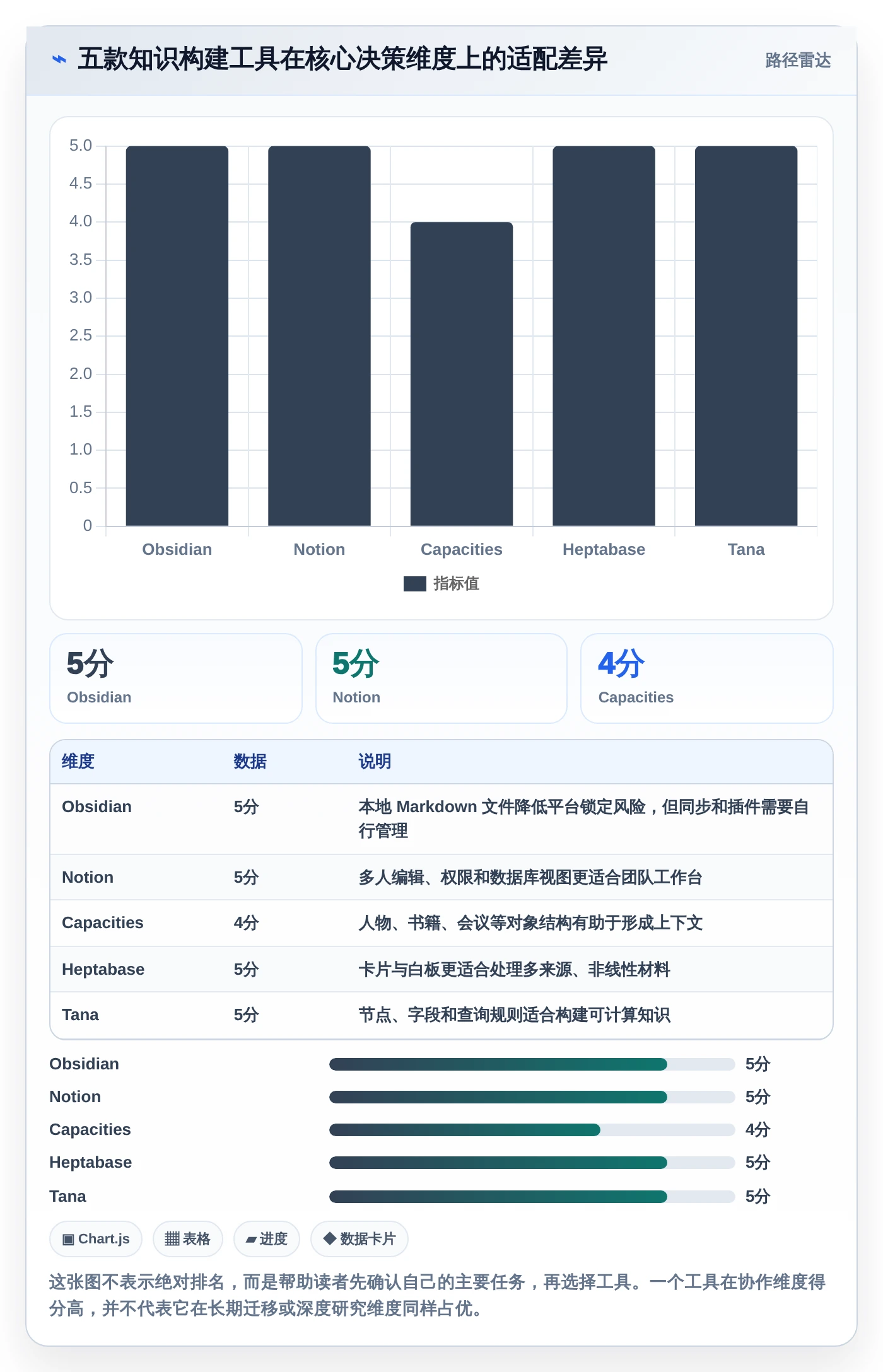Toggle the 指标值 legend color swatch
883x1372 pixels.
[x=415, y=584]
